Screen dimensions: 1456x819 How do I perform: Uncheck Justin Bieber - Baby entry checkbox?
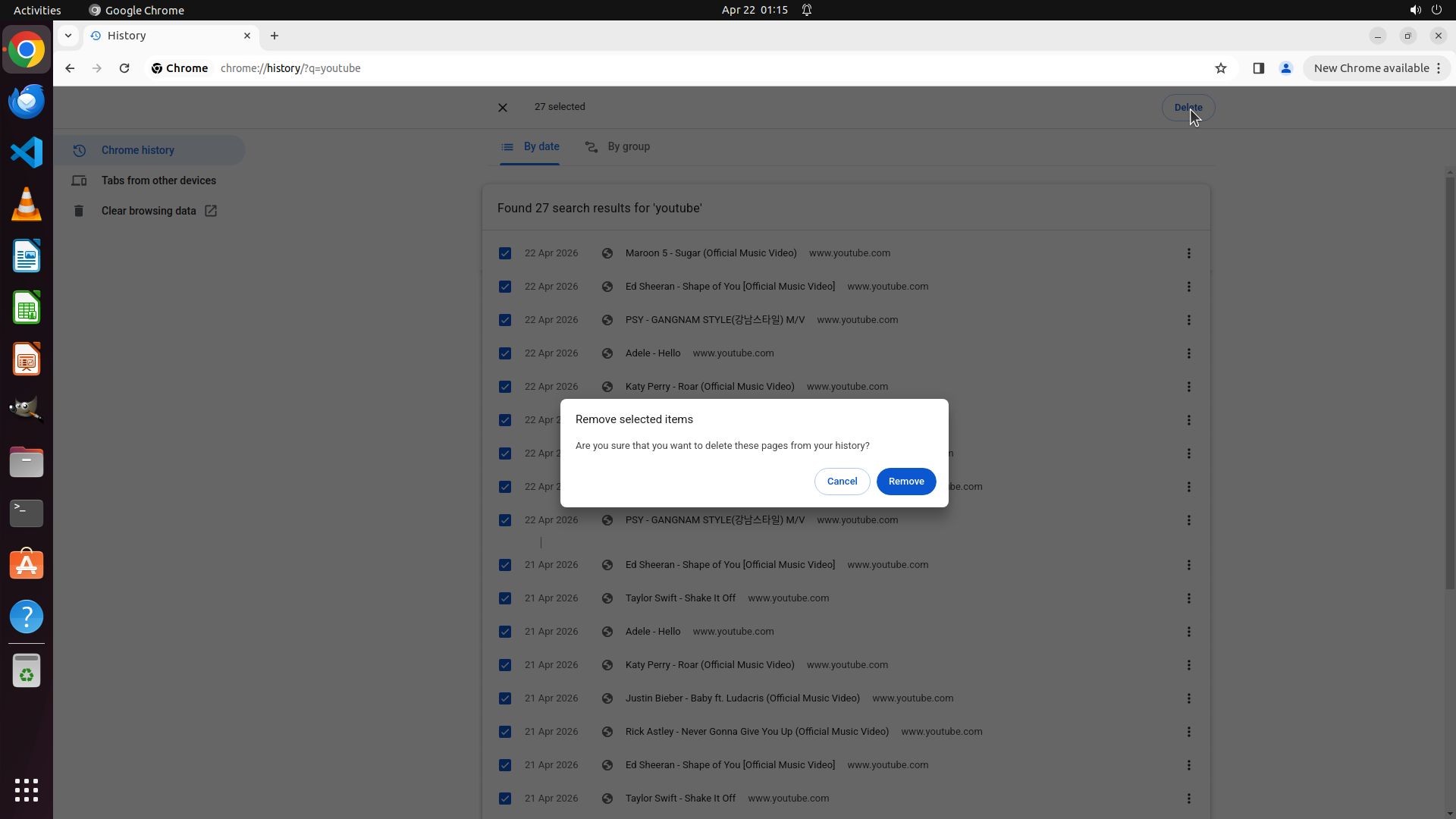pos(505,698)
